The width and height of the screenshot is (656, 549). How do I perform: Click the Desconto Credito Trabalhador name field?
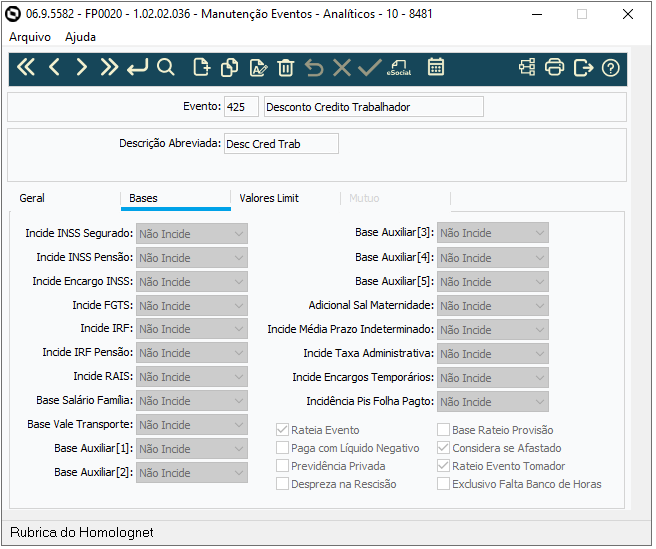374,107
